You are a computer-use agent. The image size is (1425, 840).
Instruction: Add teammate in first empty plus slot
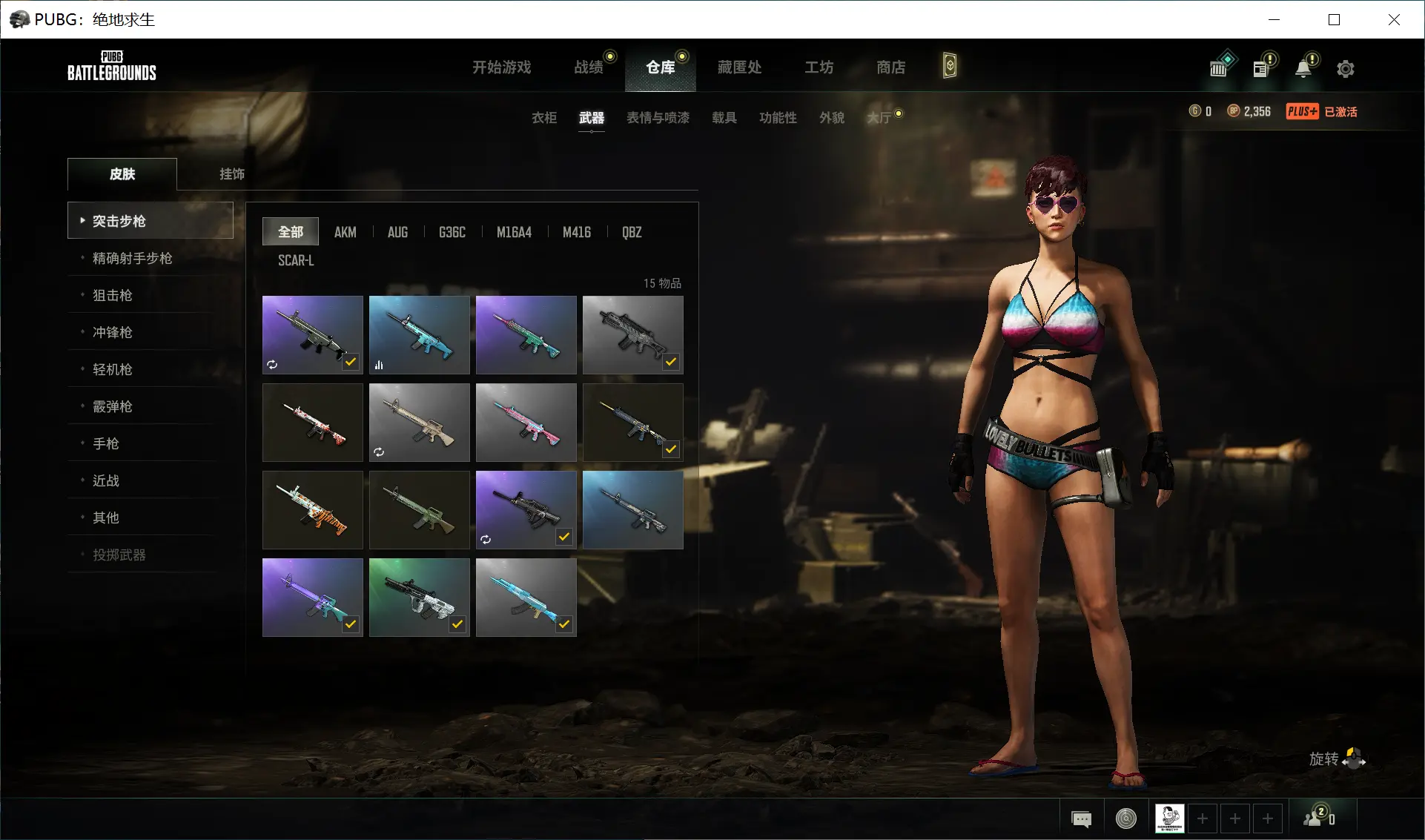[1203, 818]
